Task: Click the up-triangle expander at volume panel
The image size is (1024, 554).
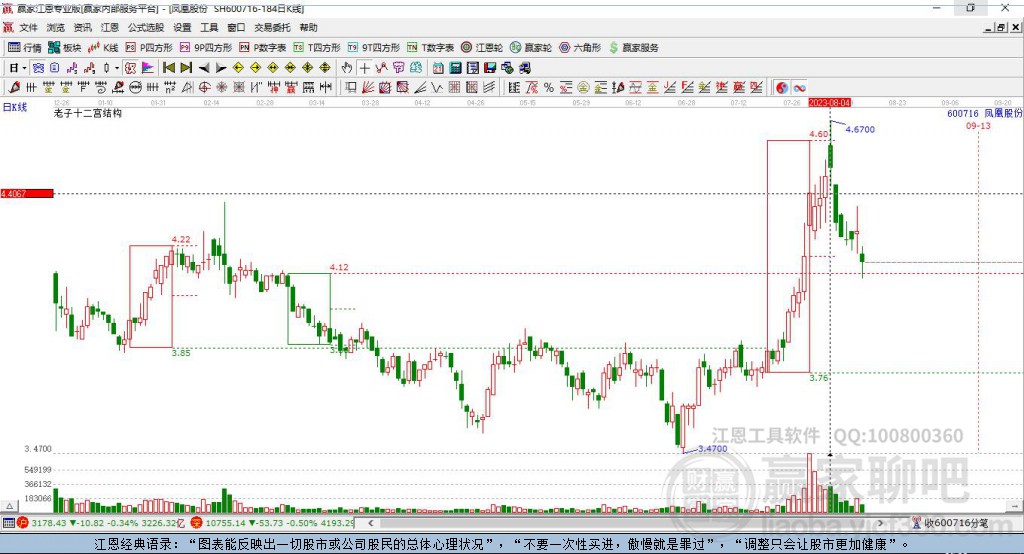Action: 9,506
